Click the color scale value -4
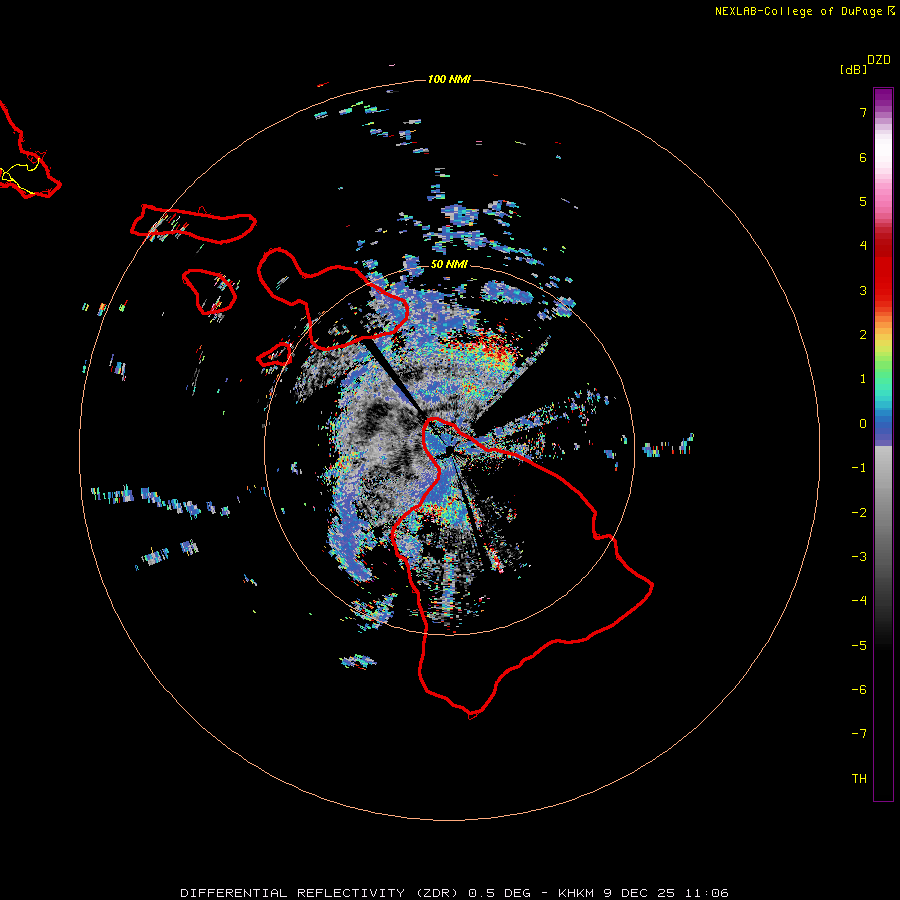 click(x=859, y=601)
